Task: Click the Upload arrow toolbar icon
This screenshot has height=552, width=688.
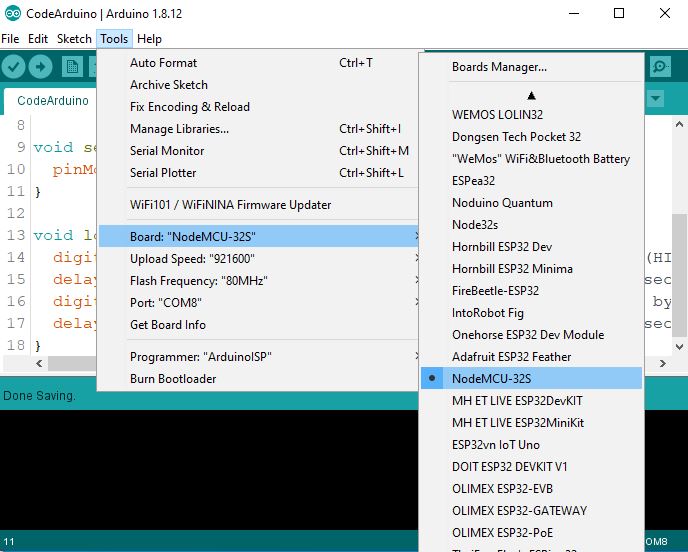Action: click(x=40, y=67)
